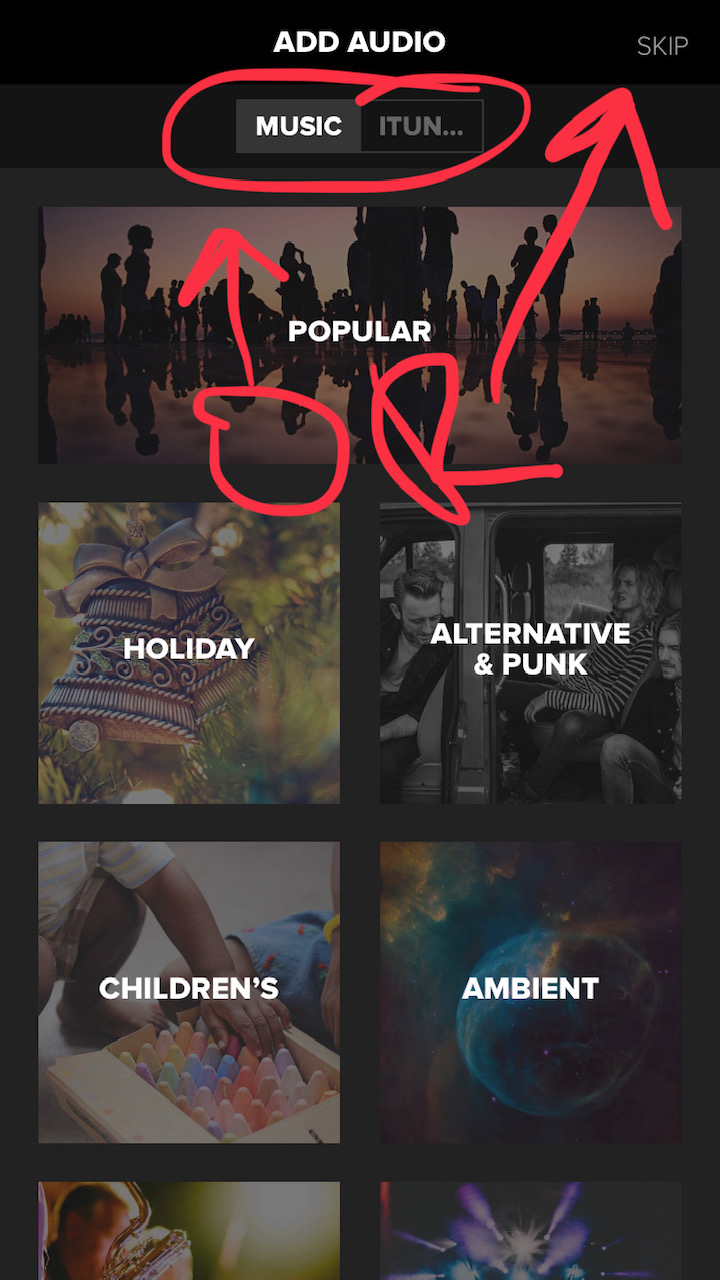Viewport: 720px width, 1280px height.
Task: Select the AMBIENT music category
Action: pos(531,992)
